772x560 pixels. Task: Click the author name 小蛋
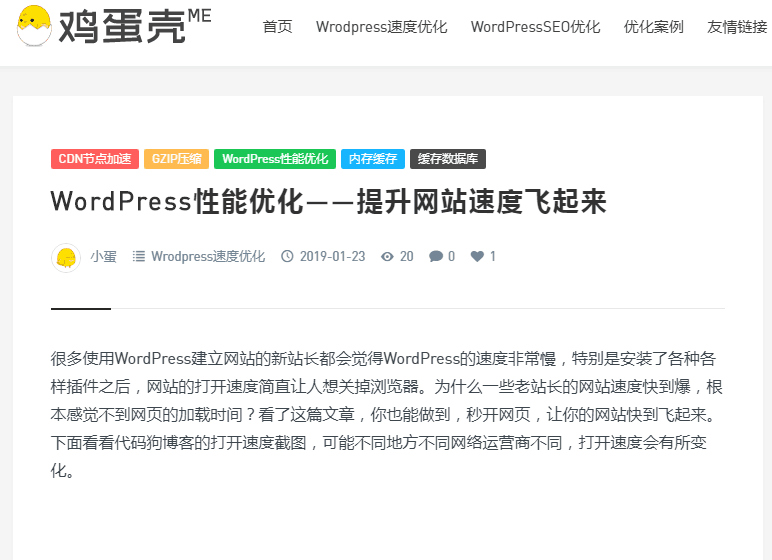click(x=103, y=256)
